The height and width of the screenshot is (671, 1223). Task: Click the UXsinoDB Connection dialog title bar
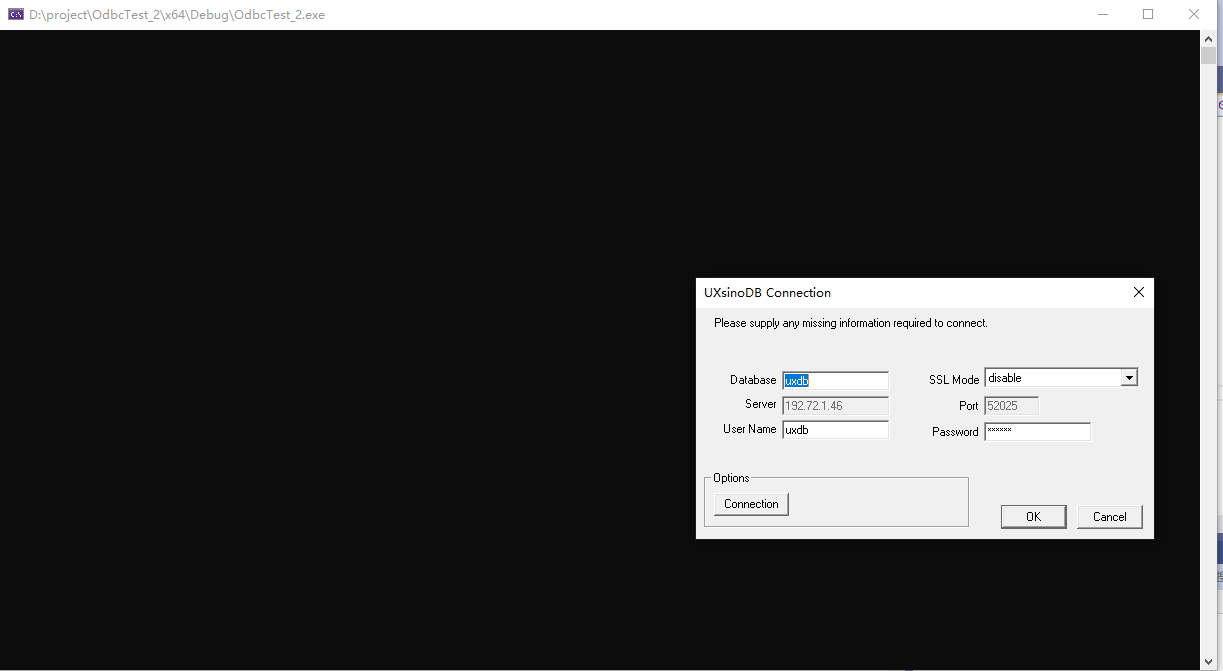point(900,293)
